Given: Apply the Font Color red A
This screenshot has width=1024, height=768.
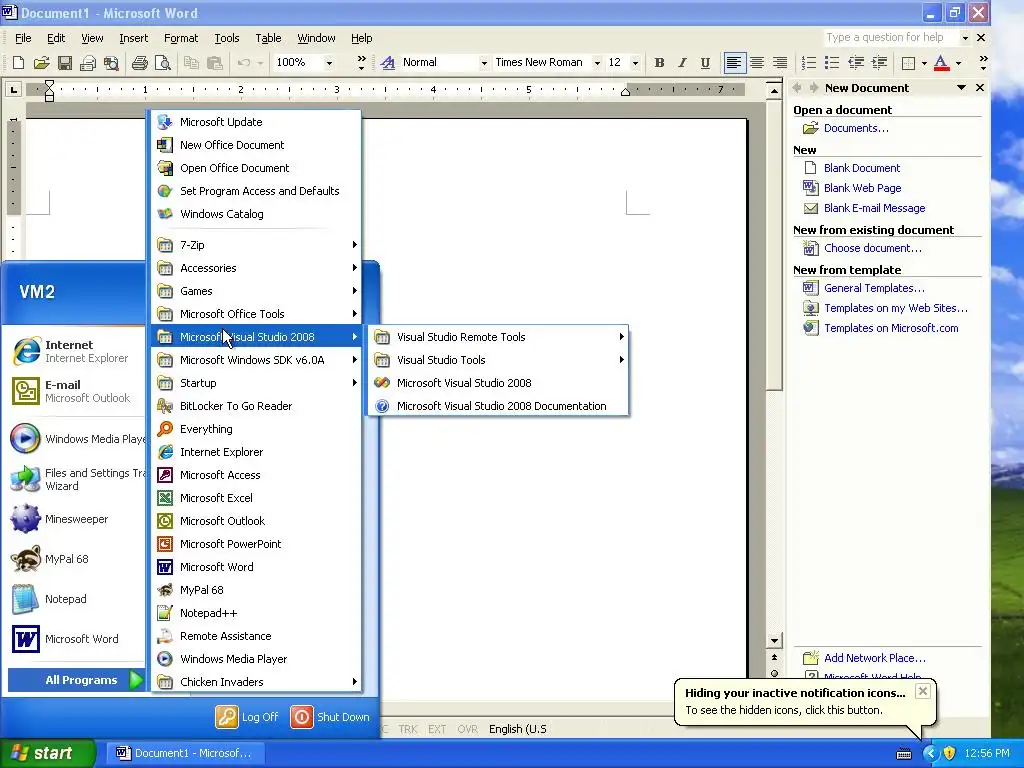Looking at the screenshot, I should [941, 63].
